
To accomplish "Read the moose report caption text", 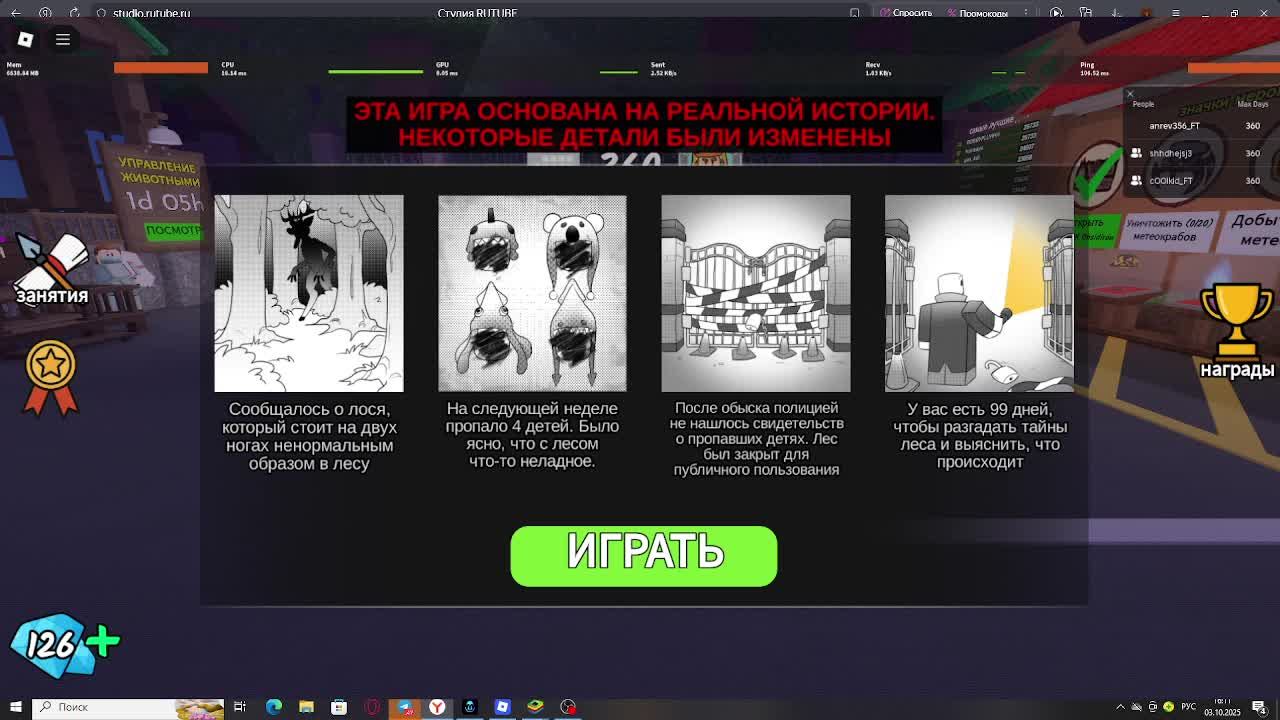I will click(x=309, y=436).
